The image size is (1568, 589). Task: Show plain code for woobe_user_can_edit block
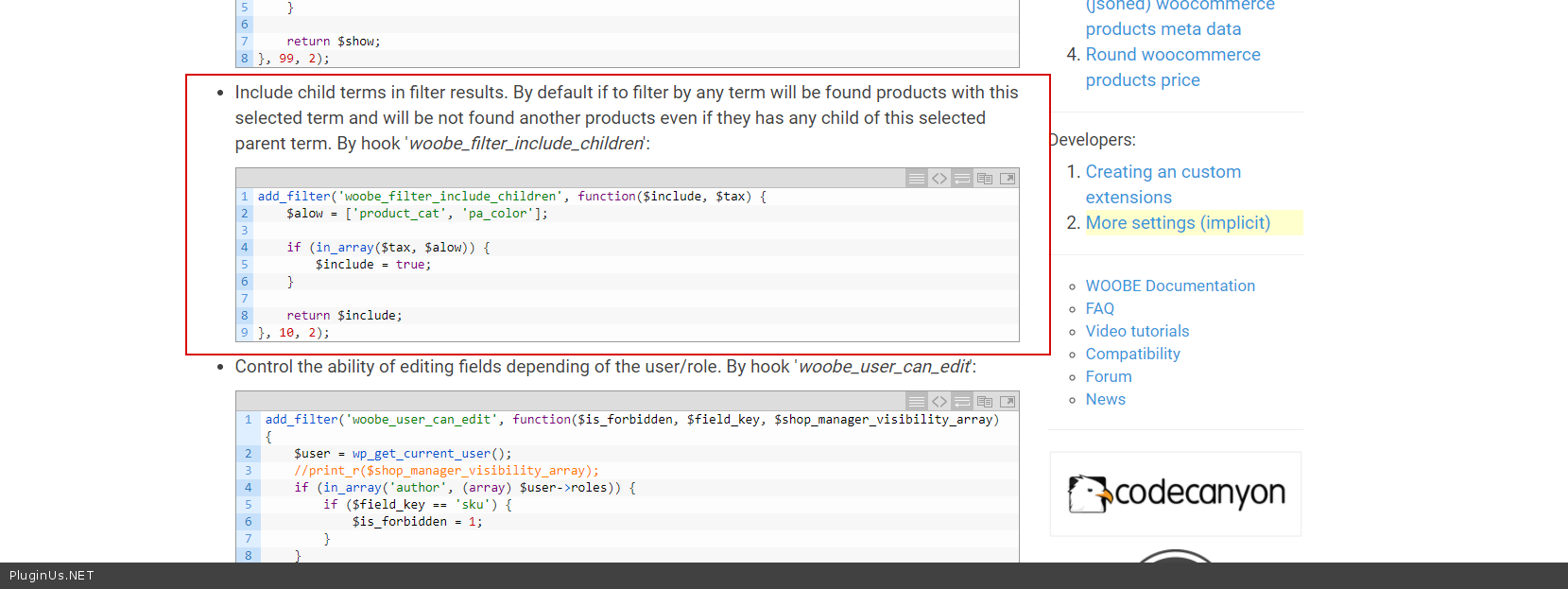pyautogui.click(x=939, y=402)
